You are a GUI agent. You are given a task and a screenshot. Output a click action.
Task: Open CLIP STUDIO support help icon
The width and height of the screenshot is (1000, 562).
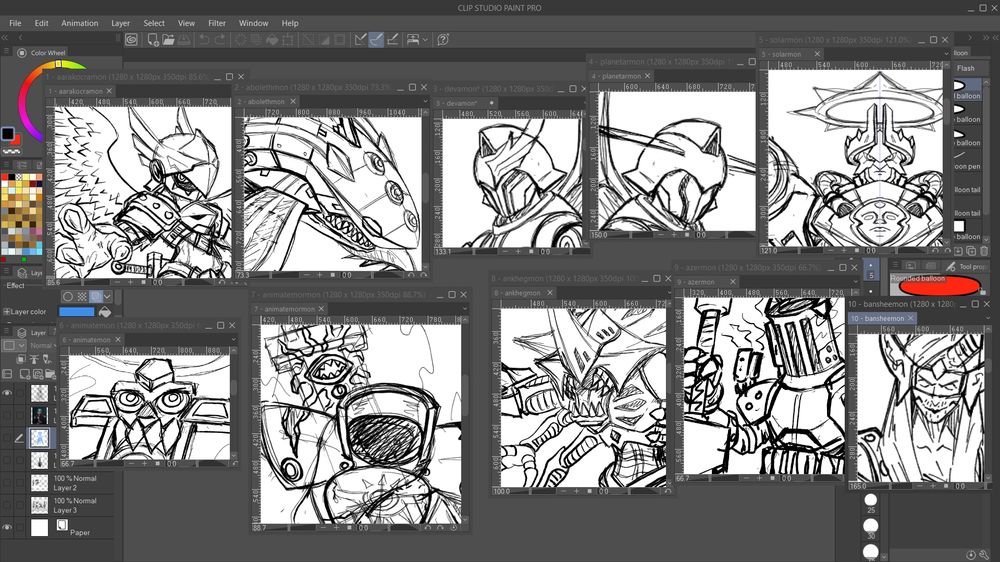pos(443,40)
